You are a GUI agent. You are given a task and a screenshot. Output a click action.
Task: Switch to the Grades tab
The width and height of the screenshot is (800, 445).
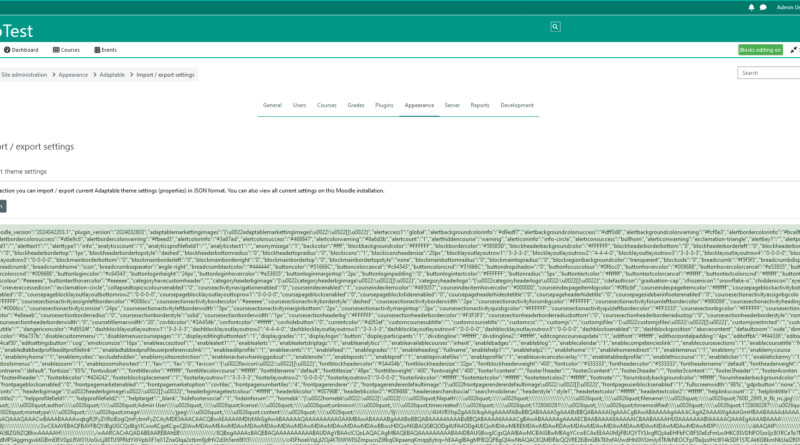pos(356,105)
